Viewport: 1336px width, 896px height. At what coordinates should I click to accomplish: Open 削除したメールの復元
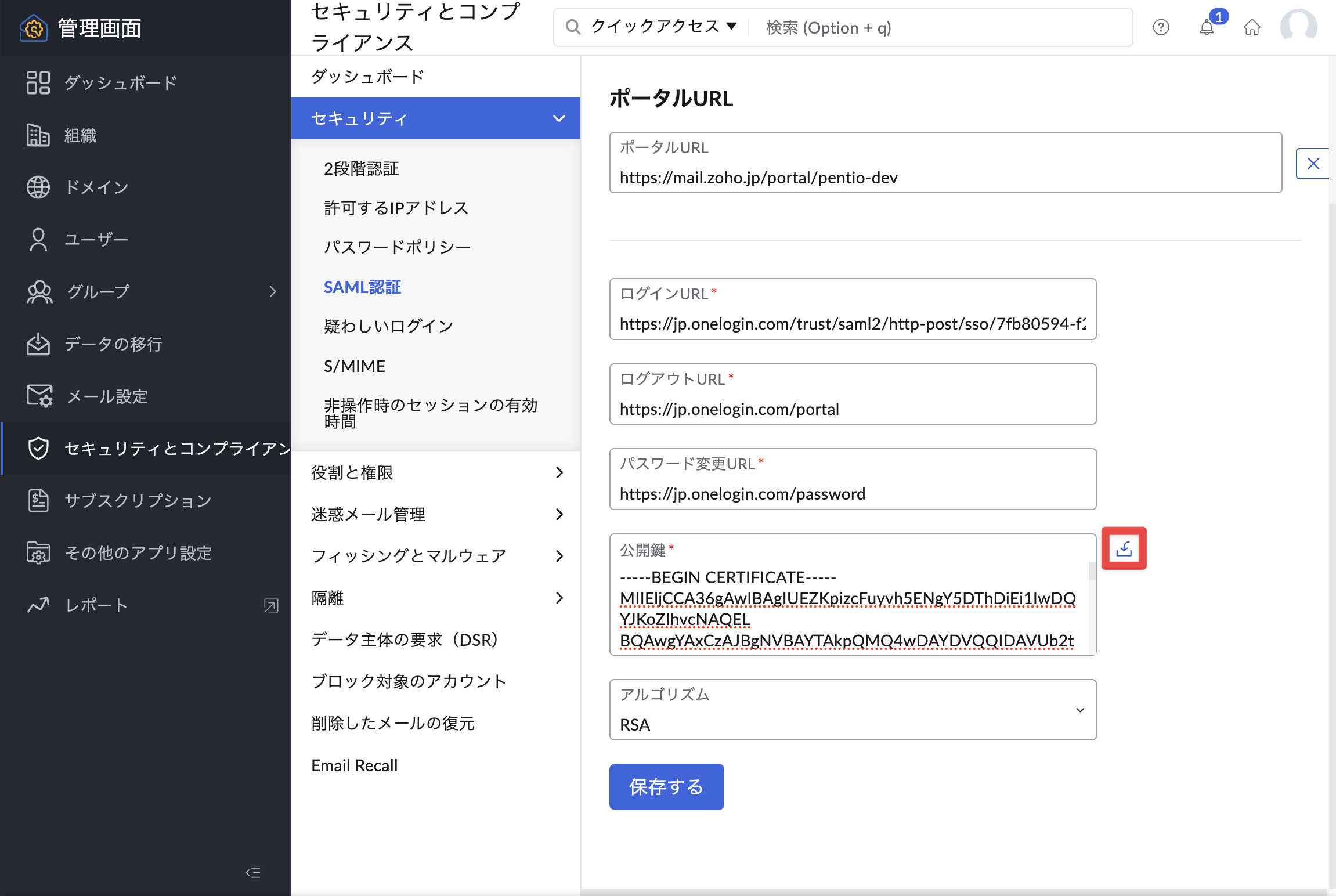click(393, 723)
